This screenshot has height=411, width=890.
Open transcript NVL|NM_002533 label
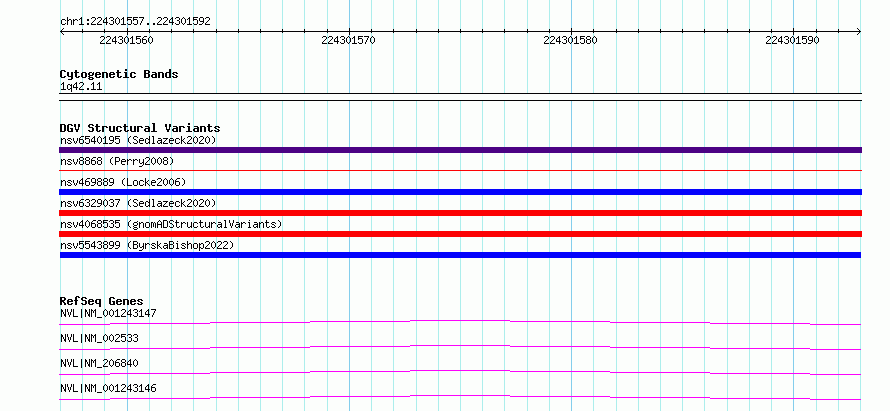point(99,338)
